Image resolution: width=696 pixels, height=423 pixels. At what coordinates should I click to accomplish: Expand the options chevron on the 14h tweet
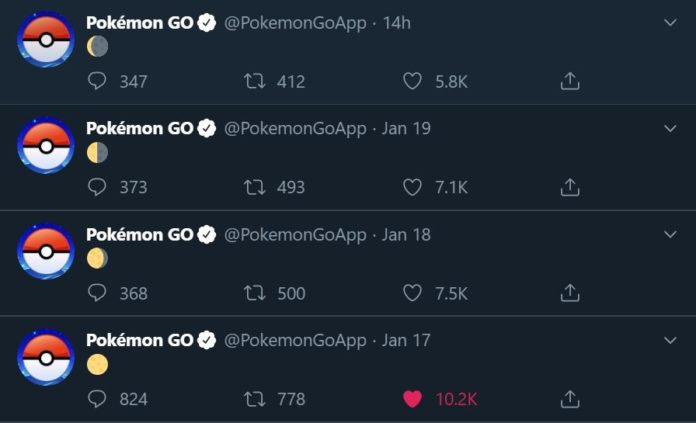[670, 22]
